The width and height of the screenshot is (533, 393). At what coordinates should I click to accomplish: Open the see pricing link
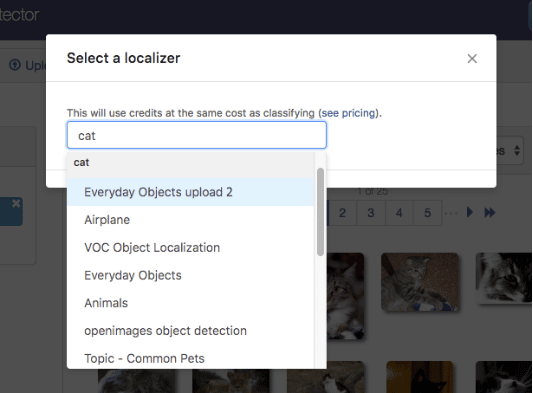click(x=348, y=113)
